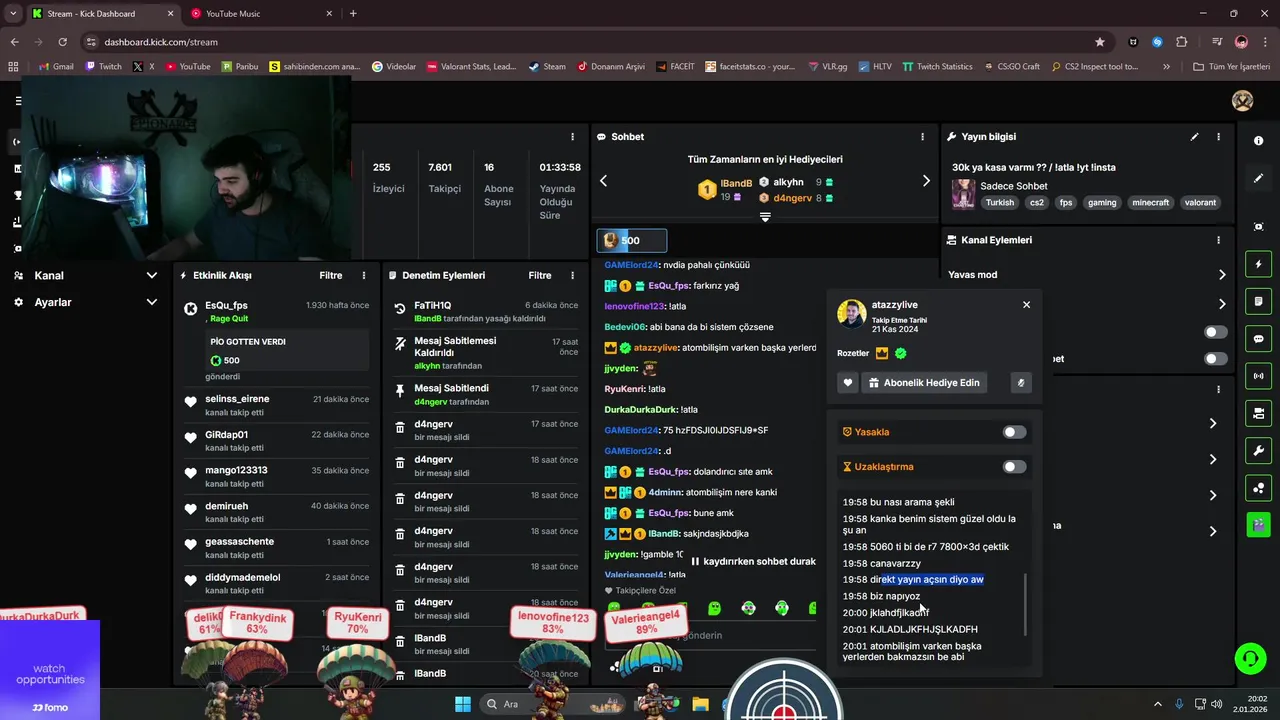The height and width of the screenshot is (720, 1280).
Task: Expand Yavas mod chevron
Action: coord(1222,275)
